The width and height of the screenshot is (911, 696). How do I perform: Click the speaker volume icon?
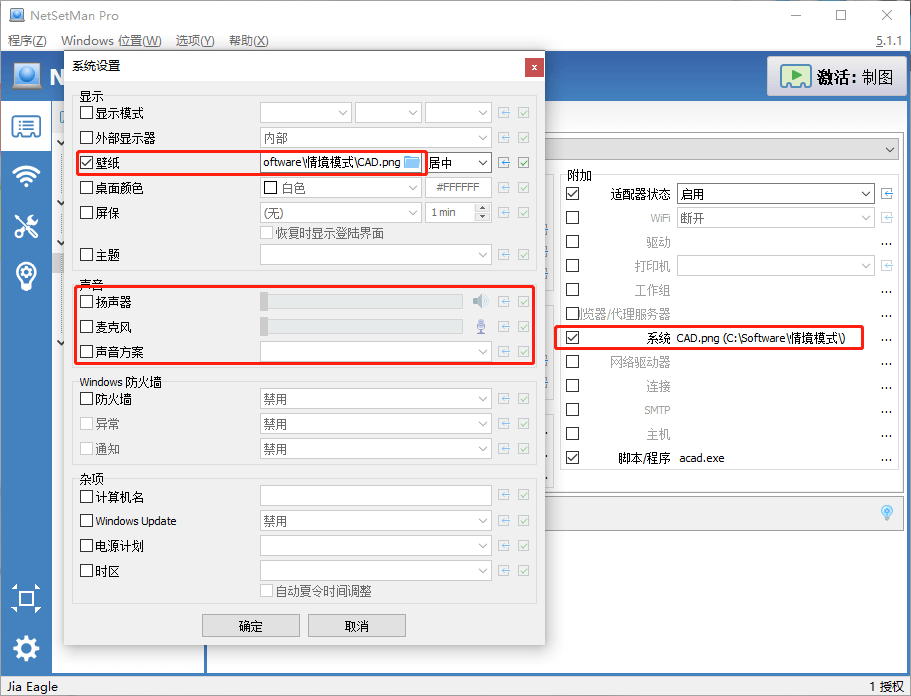point(480,301)
